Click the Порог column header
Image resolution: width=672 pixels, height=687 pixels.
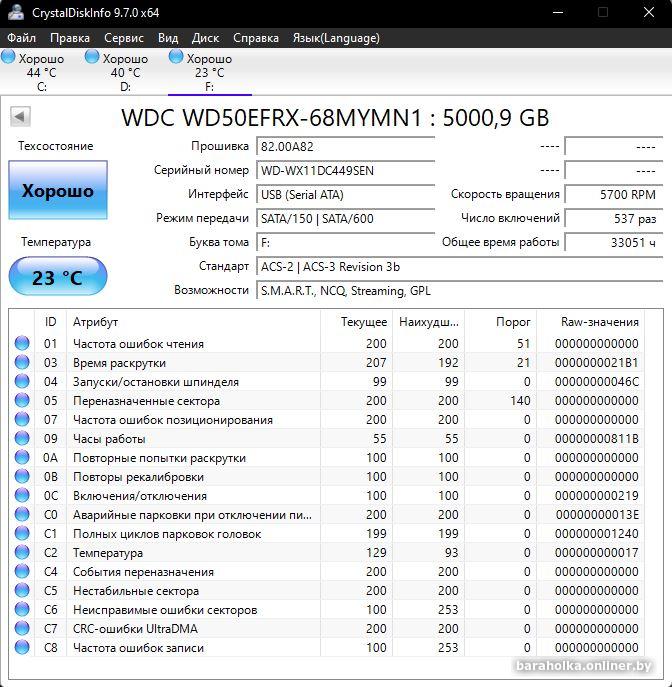pyautogui.click(x=500, y=322)
